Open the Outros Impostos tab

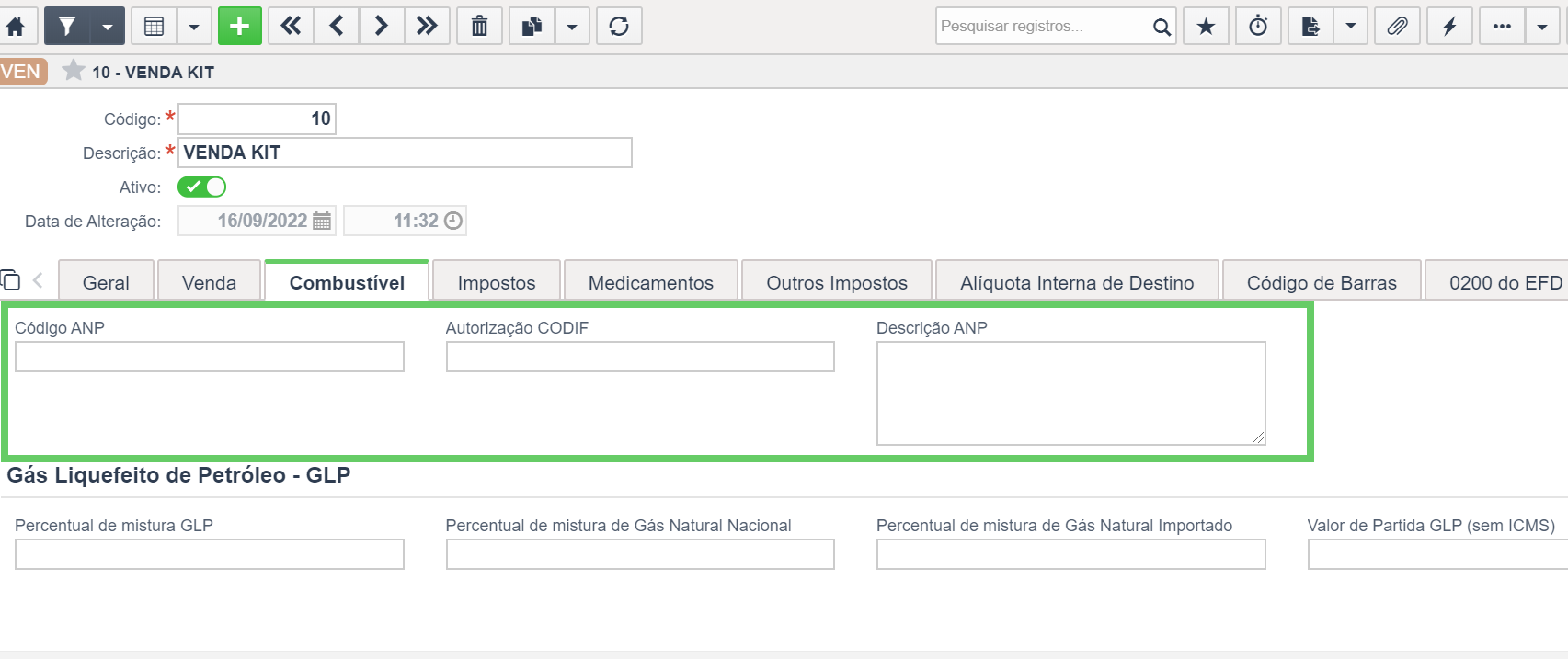[837, 282]
